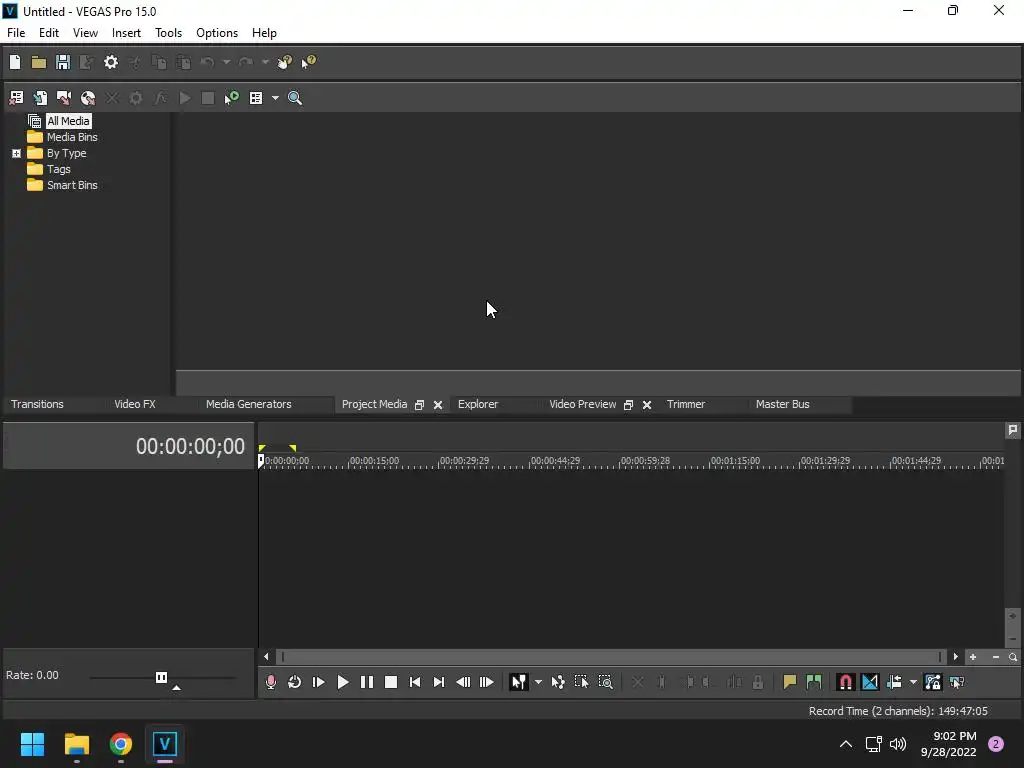Select the Selection Edit tool

point(581,682)
